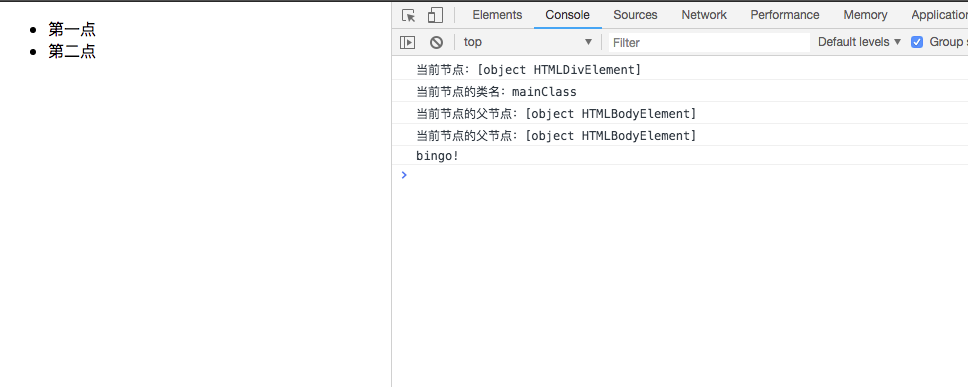This screenshot has width=968, height=387.
Task: Open the Memory tab
Action: (866, 15)
